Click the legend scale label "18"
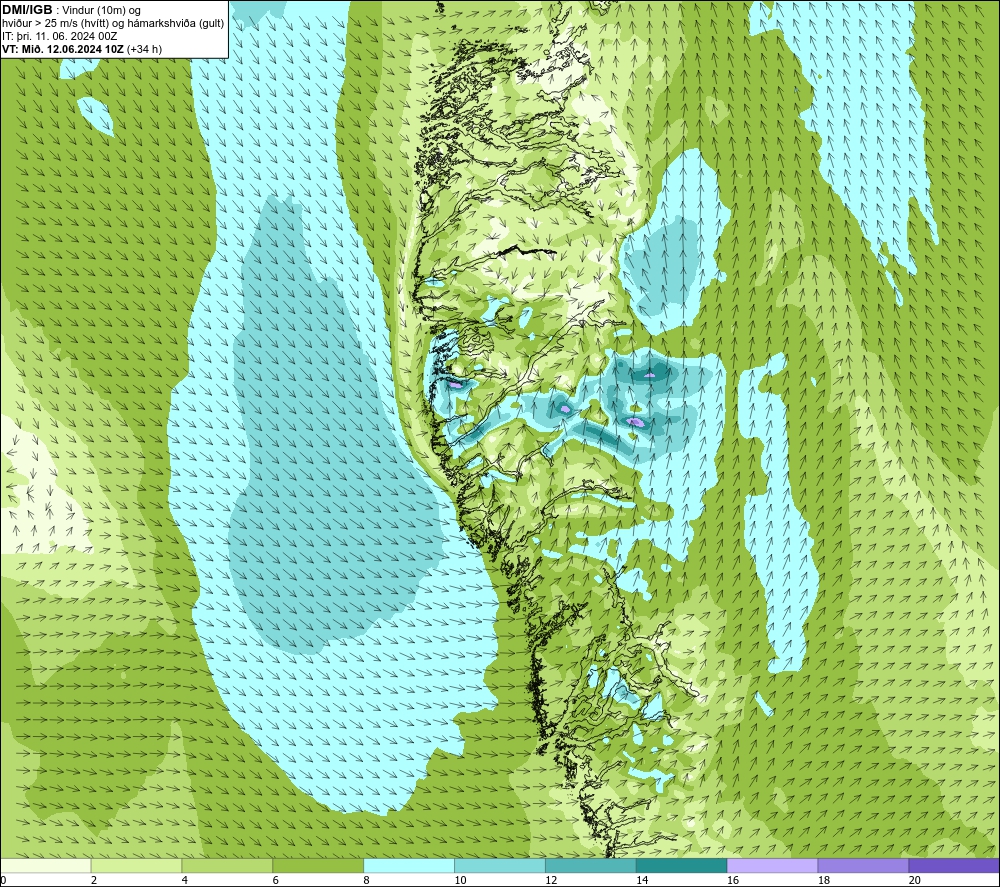 pyautogui.click(x=824, y=880)
